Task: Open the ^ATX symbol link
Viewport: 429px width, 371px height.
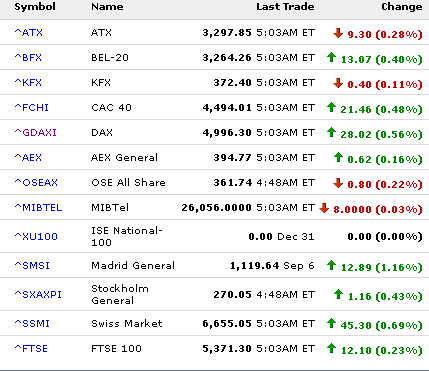Action: [x=29, y=32]
